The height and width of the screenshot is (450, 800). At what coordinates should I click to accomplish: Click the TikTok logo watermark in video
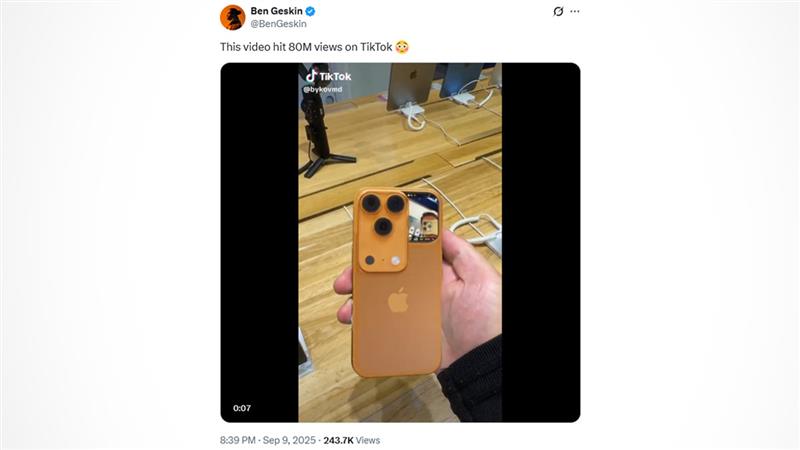pos(328,76)
